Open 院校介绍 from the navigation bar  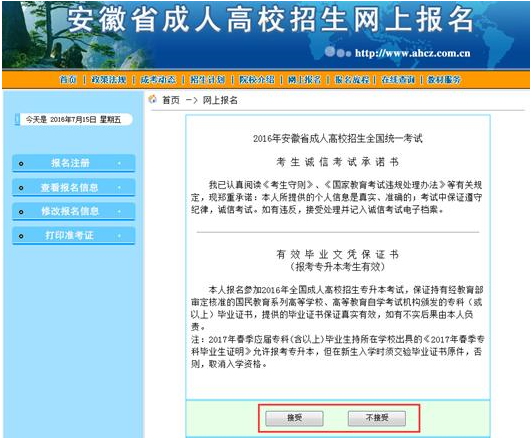(x=257, y=80)
